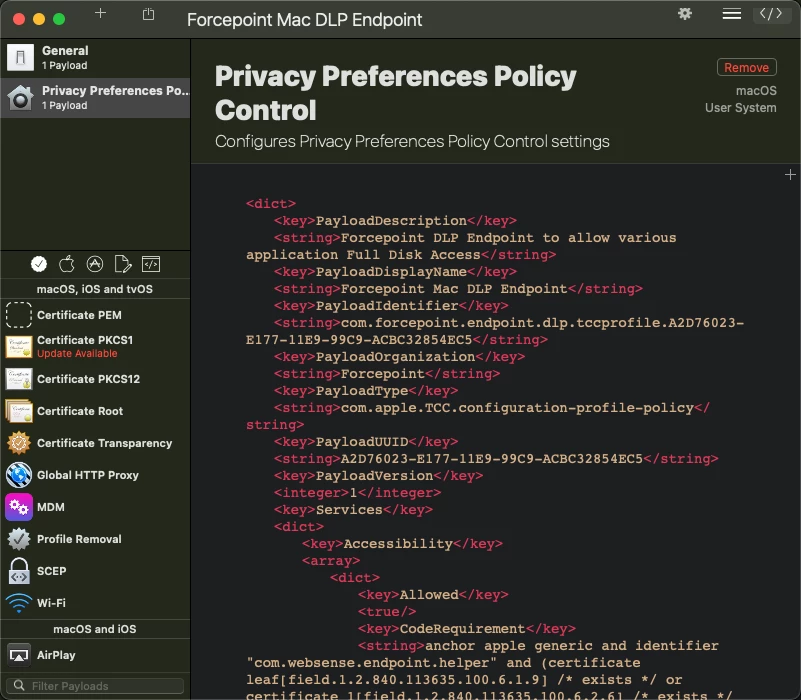Click the CodeRequirement key line

[466, 628]
